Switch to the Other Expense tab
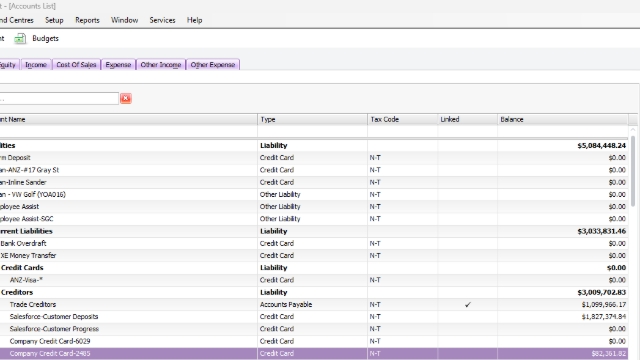640x360 pixels. 213,64
